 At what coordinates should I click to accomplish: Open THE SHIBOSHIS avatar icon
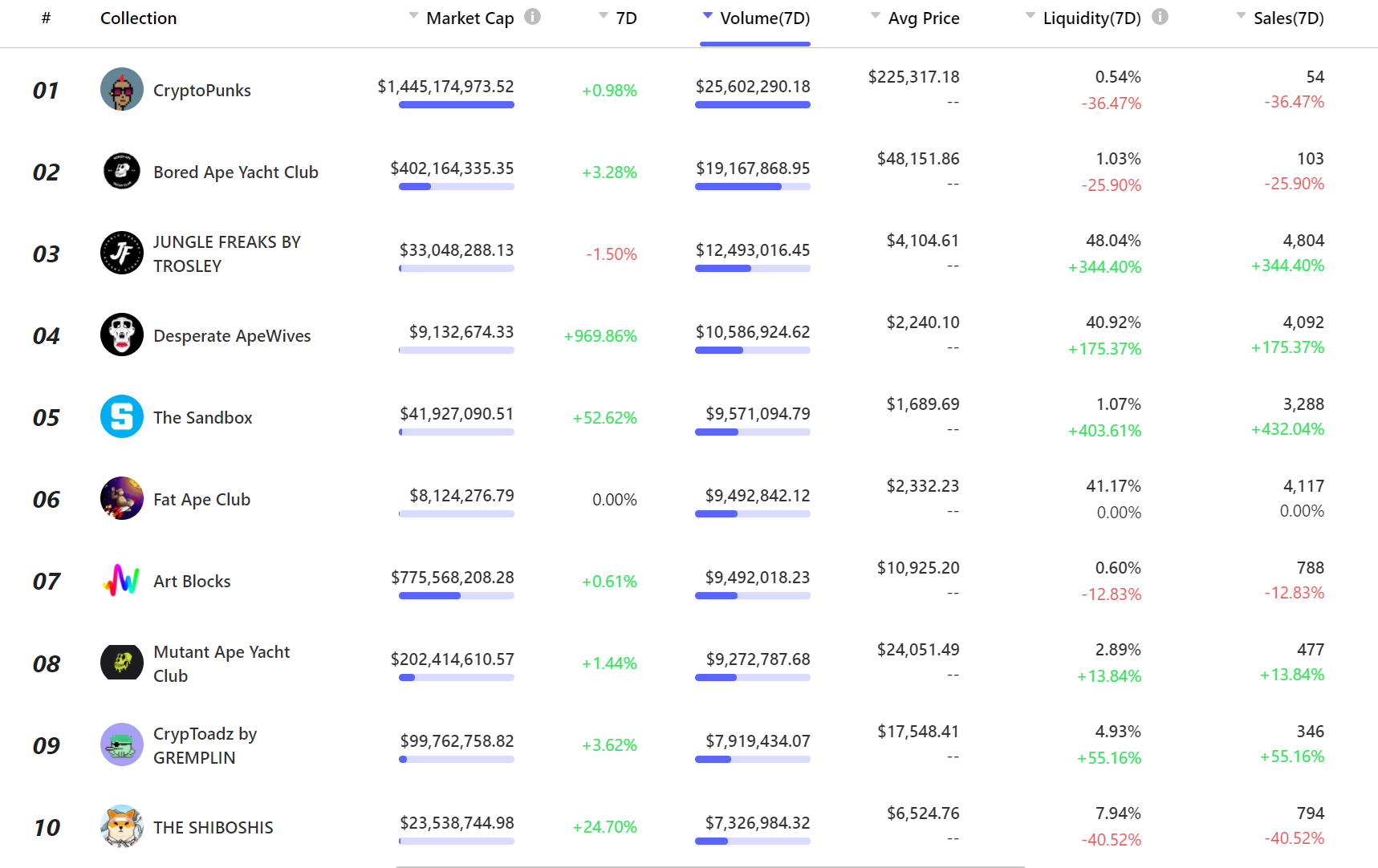pos(122,825)
